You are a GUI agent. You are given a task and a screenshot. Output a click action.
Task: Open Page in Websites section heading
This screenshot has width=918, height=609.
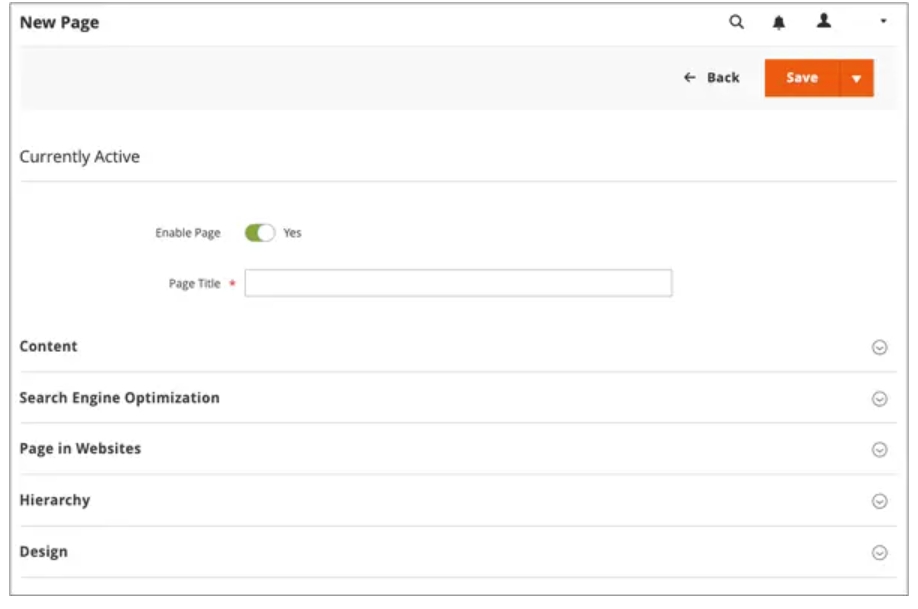coord(80,449)
